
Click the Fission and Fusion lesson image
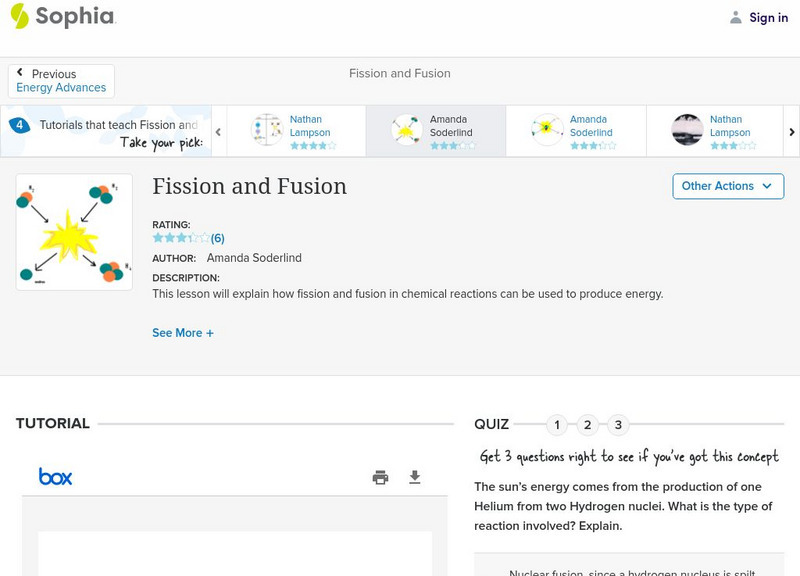point(74,232)
